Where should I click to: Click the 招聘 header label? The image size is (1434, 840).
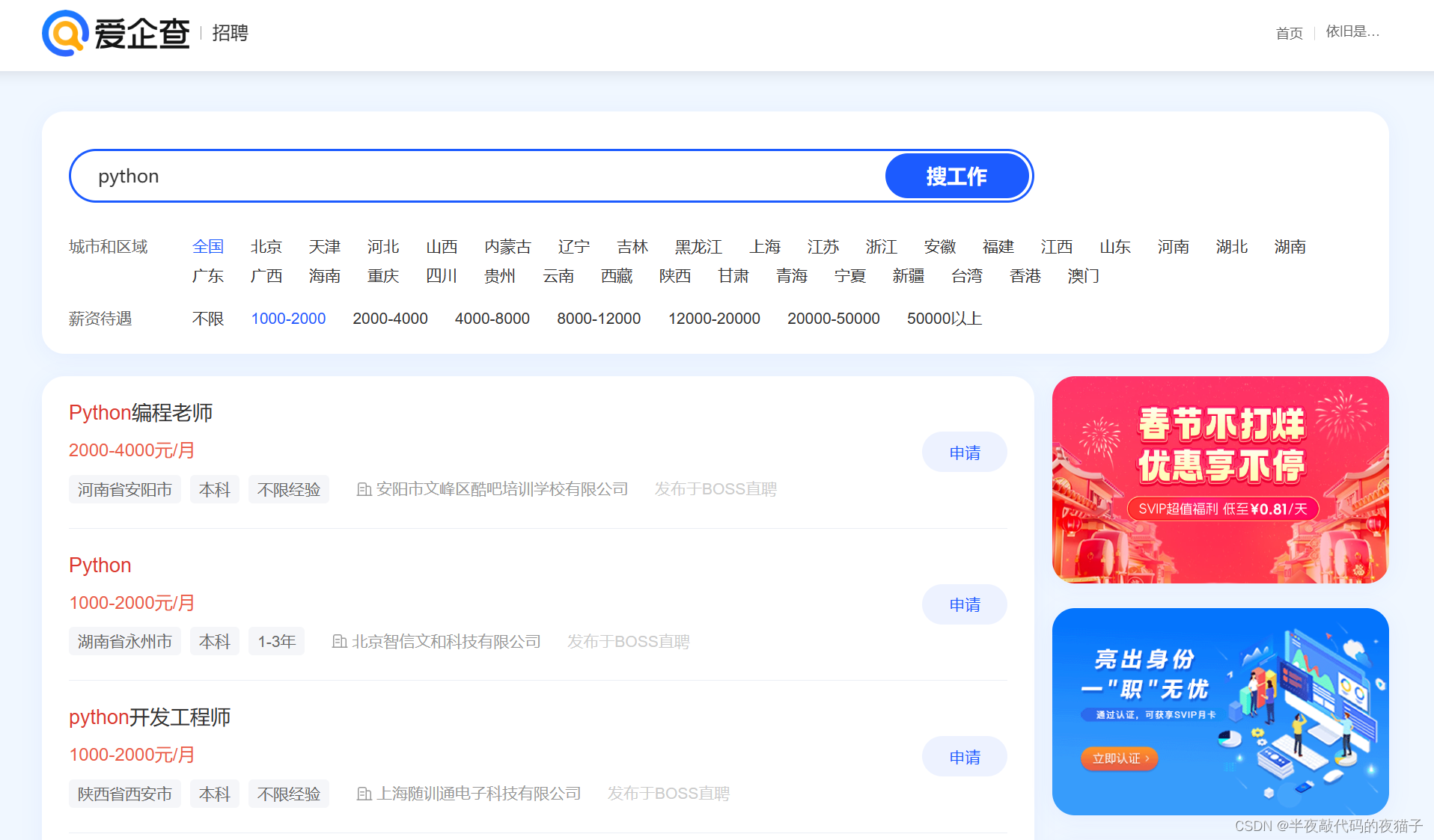[x=230, y=33]
